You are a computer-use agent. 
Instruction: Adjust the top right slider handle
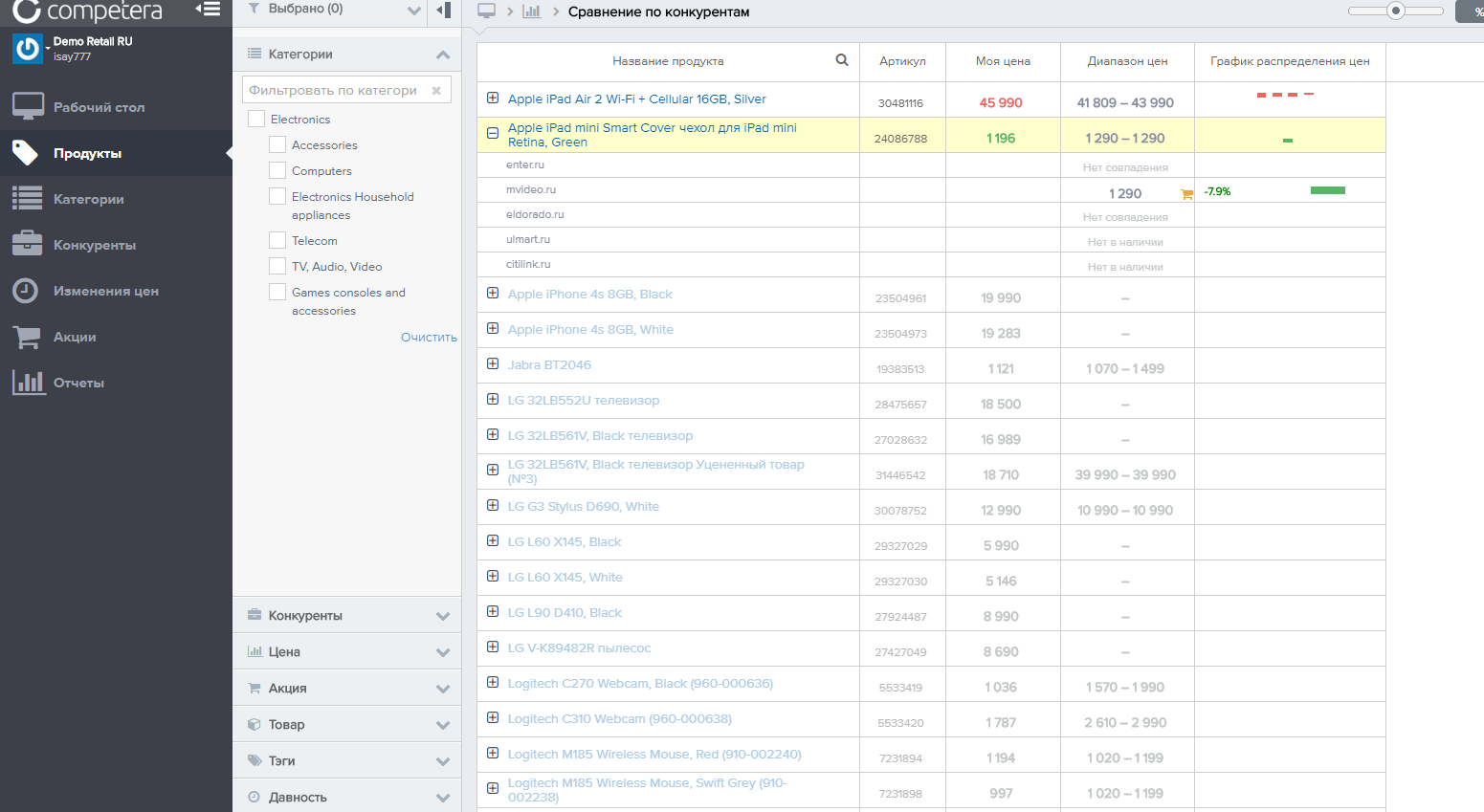(x=1396, y=11)
